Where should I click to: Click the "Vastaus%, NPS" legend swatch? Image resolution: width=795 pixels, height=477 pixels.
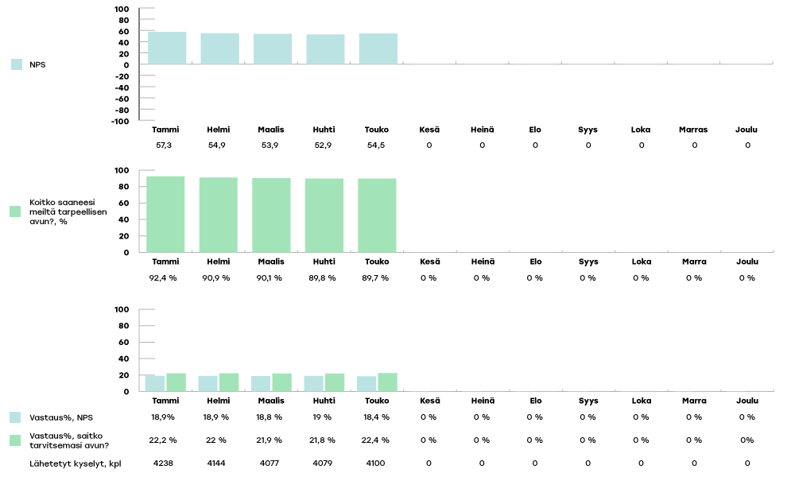click(x=15, y=417)
